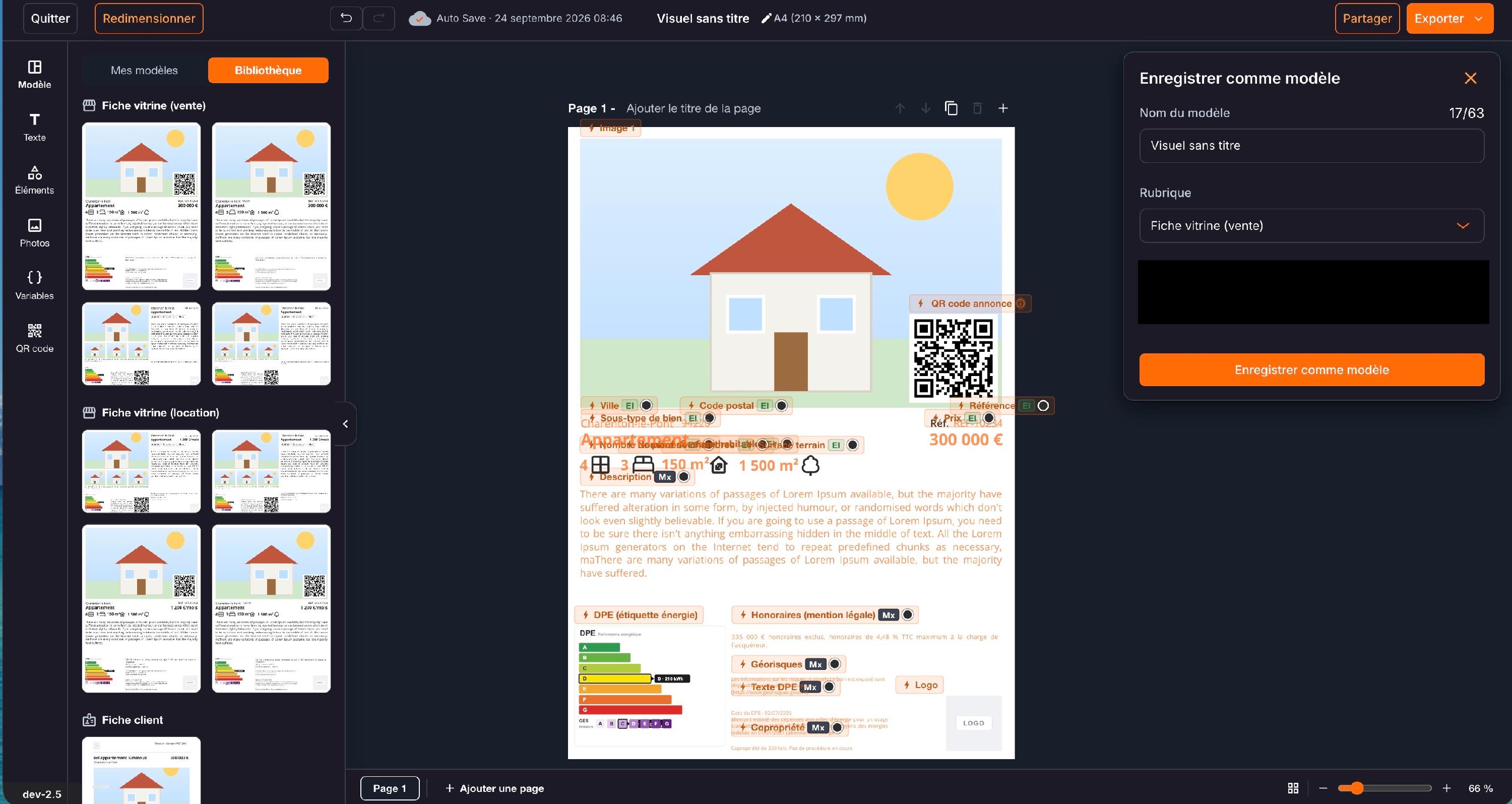Viewport: 1512px width, 804px height.
Task: Switch to Mes modèles tab
Action: pyautogui.click(x=144, y=71)
